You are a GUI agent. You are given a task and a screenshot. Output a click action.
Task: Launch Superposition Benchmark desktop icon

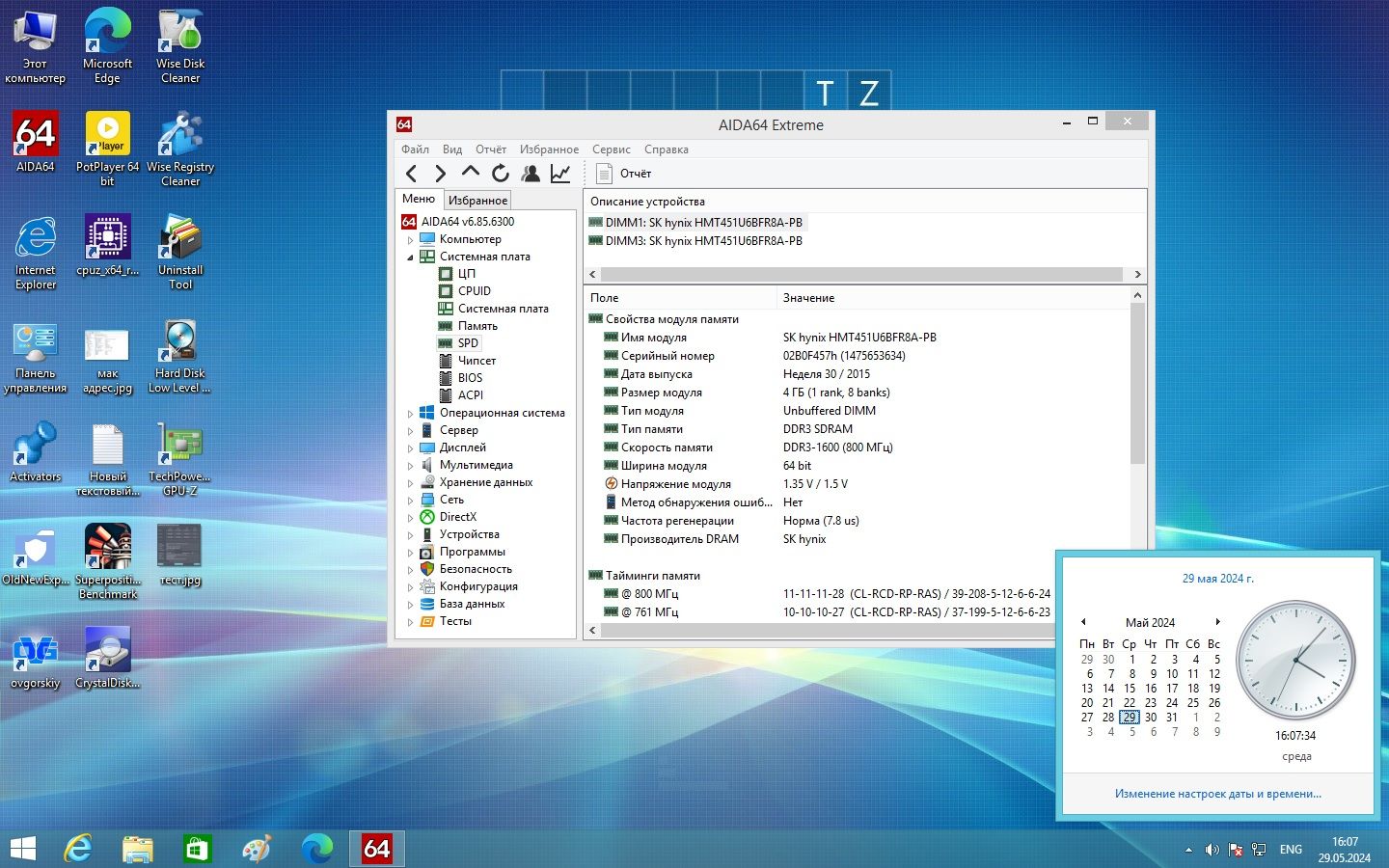point(107,561)
